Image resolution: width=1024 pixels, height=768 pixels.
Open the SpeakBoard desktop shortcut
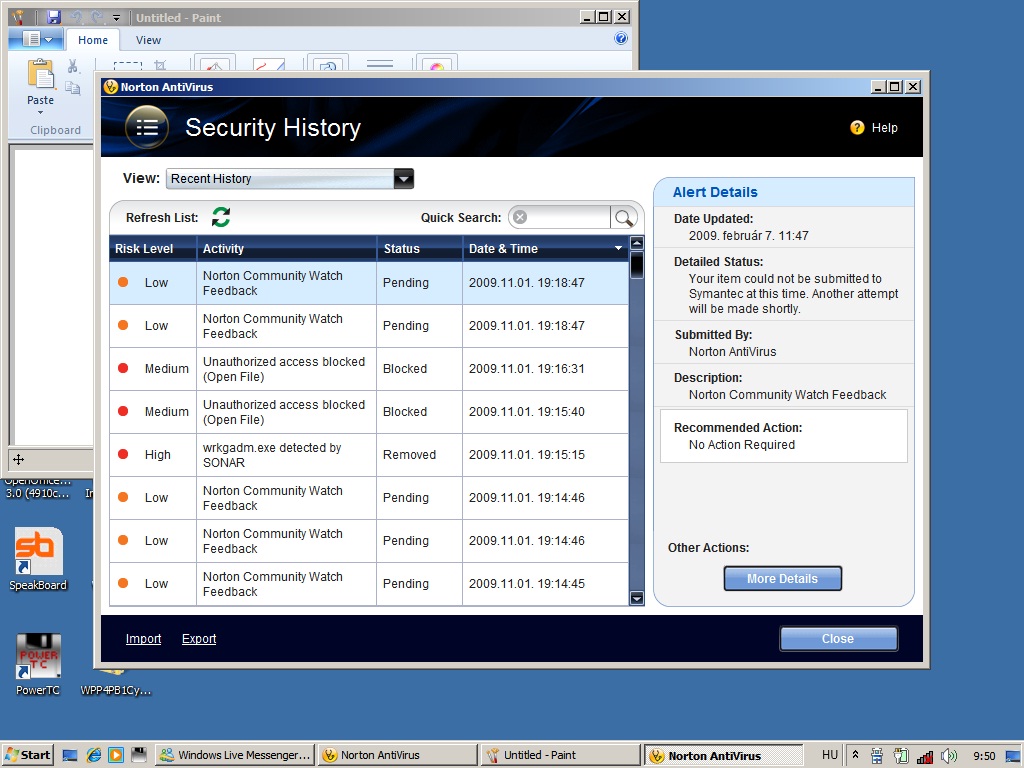pos(38,559)
